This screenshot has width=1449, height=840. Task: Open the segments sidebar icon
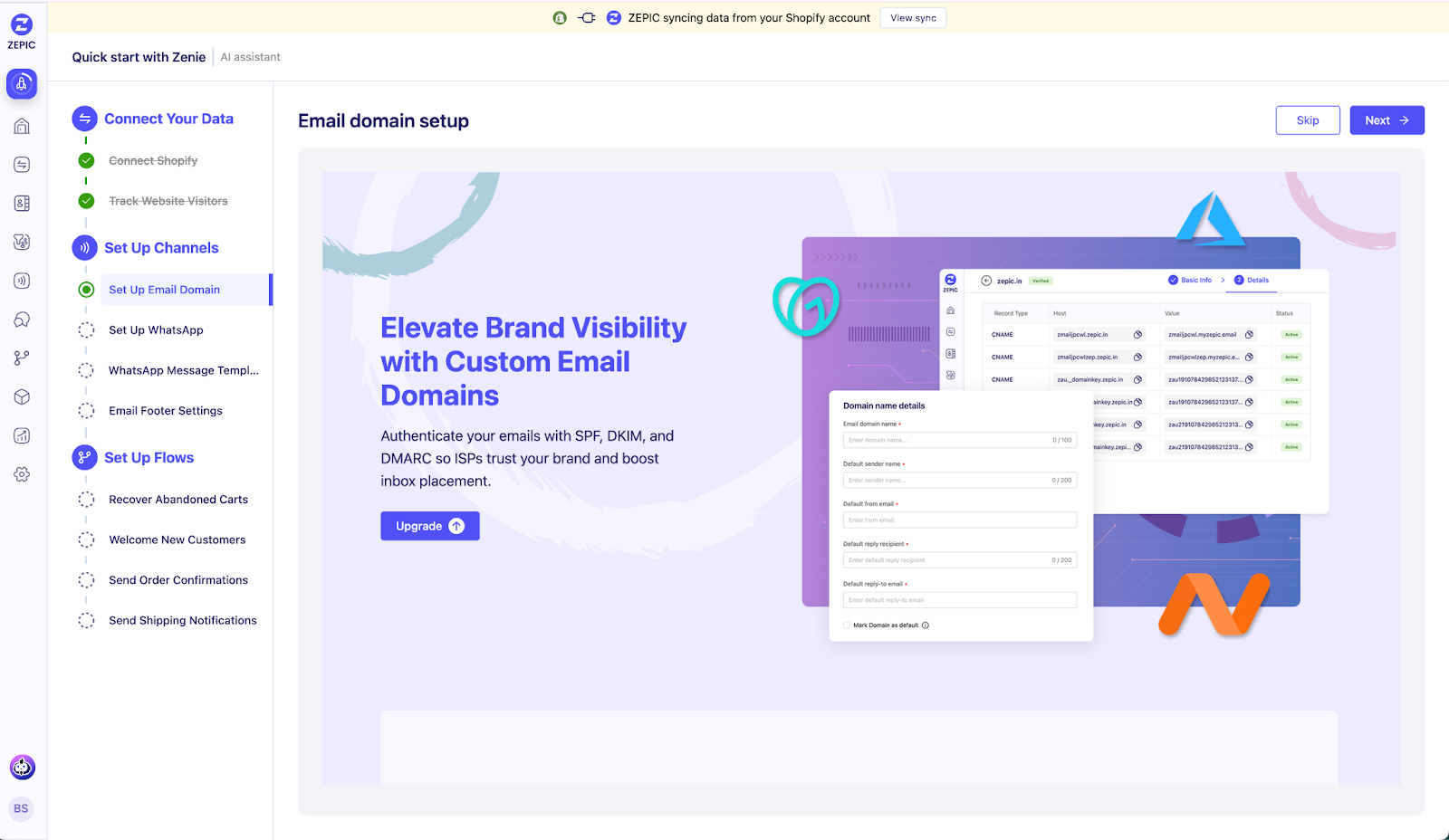[x=22, y=242]
